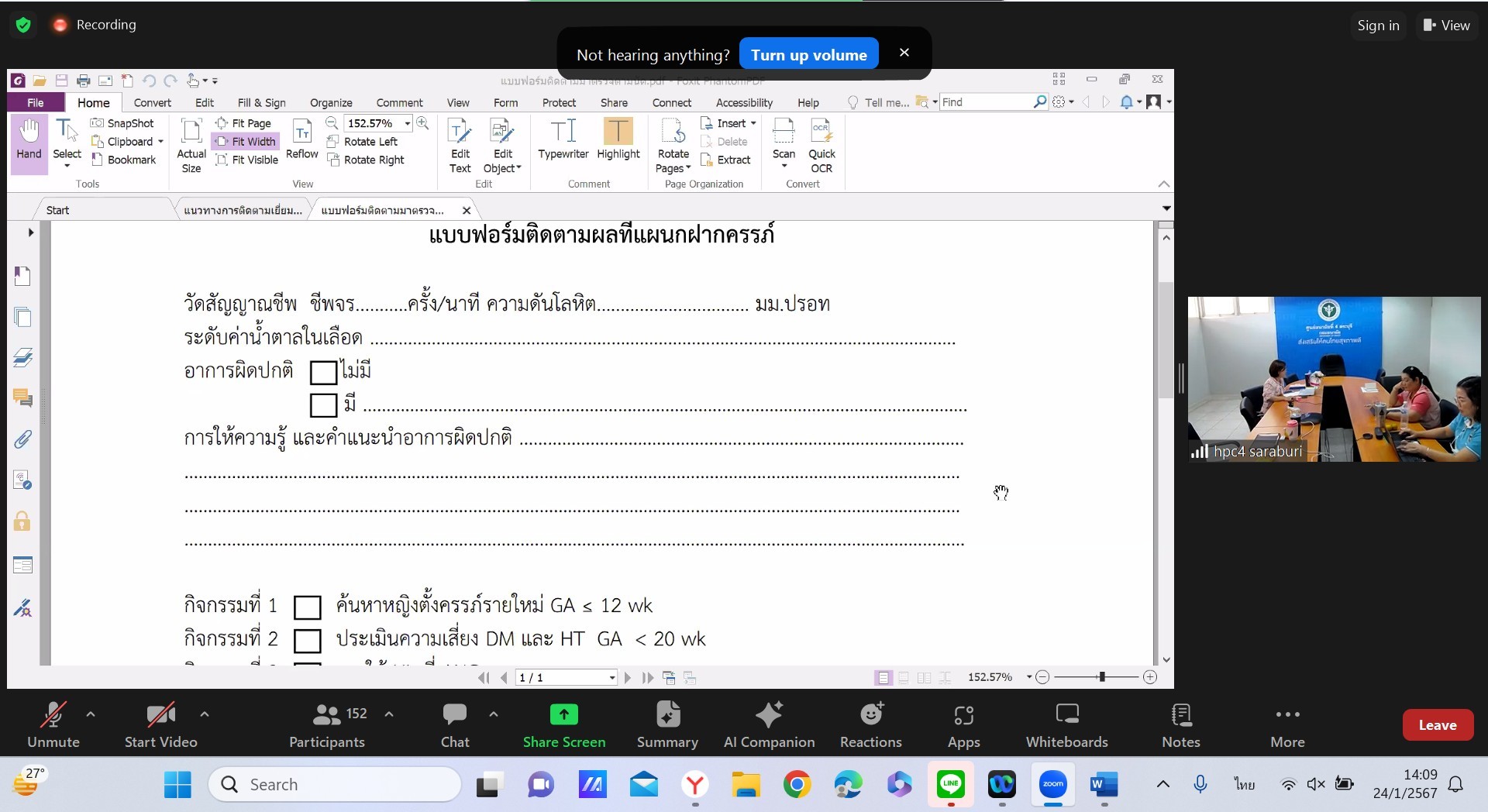This screenshot has height=812, width=1488.
Task: Leave the Zoom meeting
Action: pos(1438,725)
